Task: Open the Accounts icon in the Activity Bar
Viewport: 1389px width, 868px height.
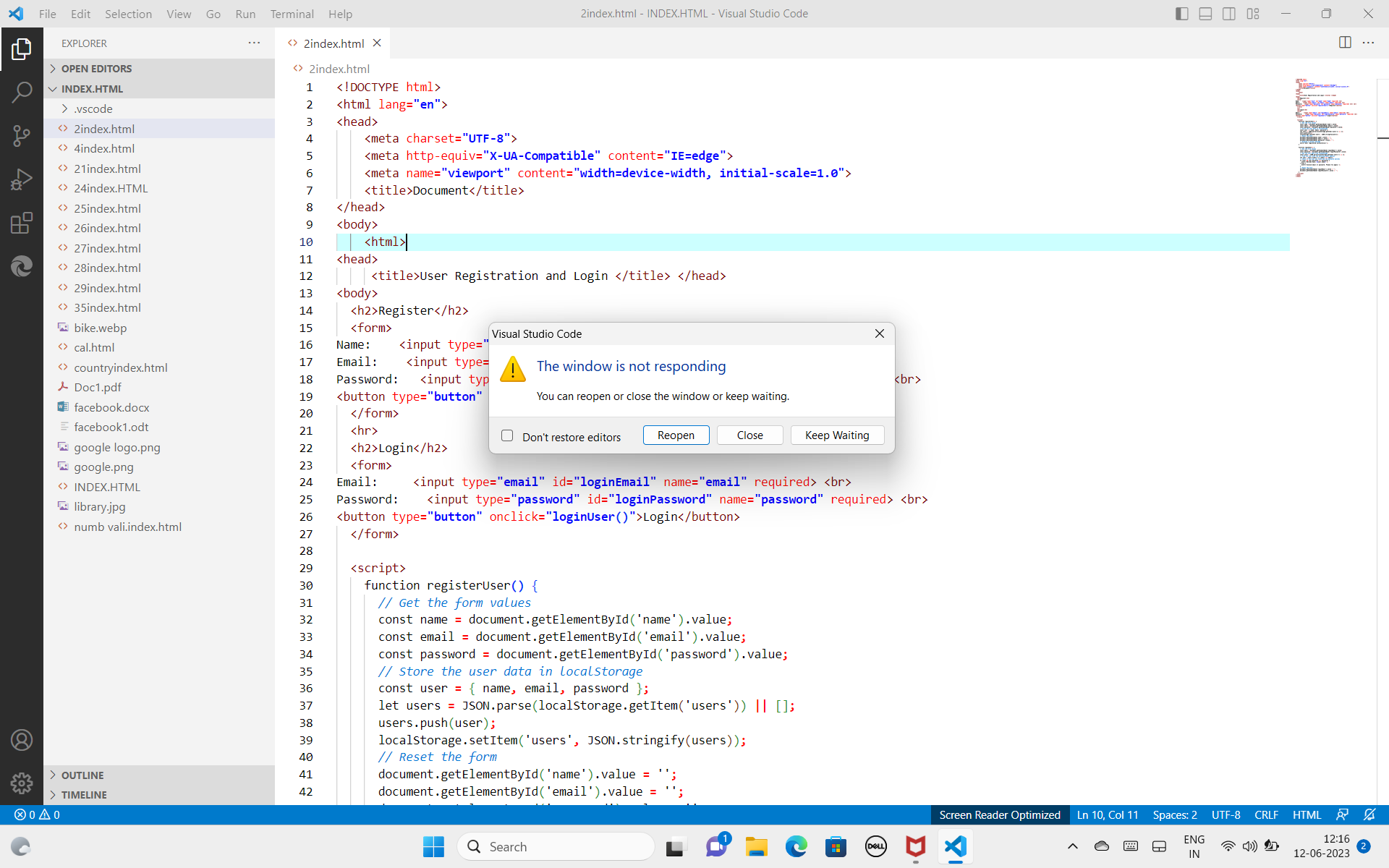Action: pyautogui.click(x=22, y=740)
